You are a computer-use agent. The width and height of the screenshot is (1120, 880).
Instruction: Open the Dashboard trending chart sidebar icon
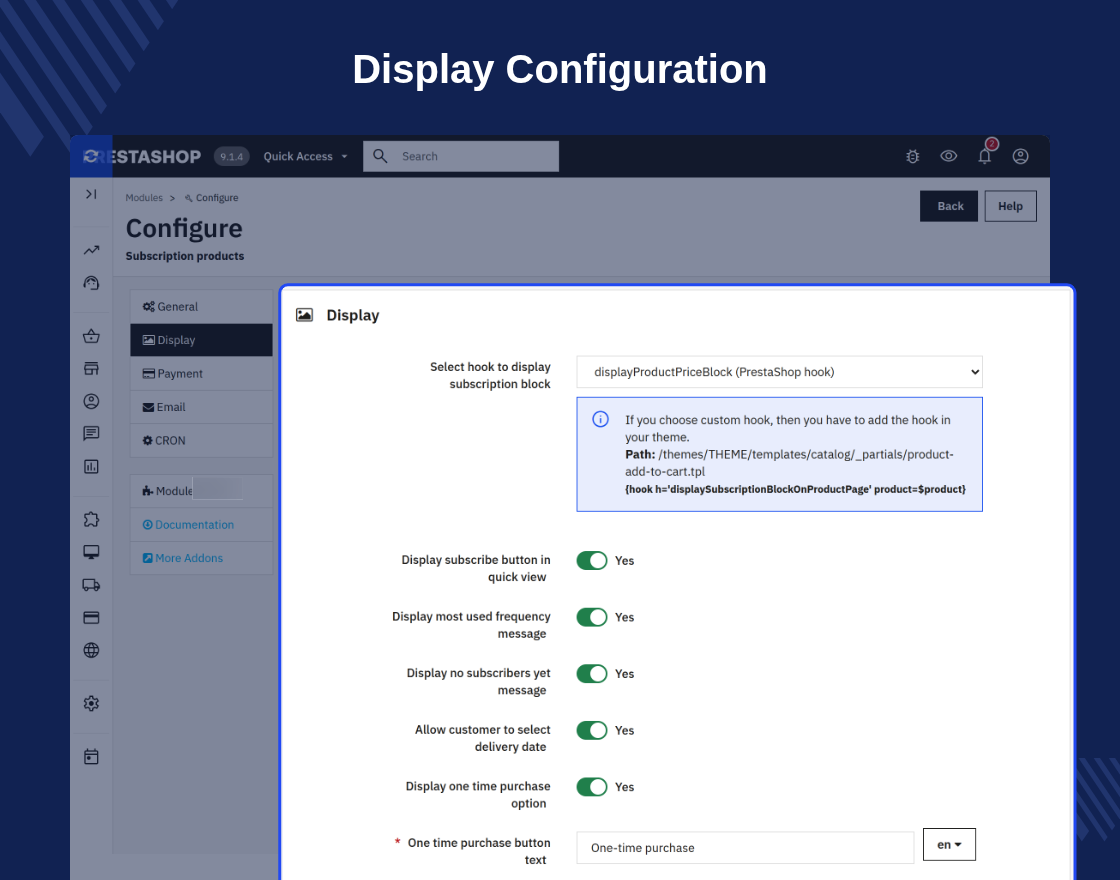(x=91, y=250)
